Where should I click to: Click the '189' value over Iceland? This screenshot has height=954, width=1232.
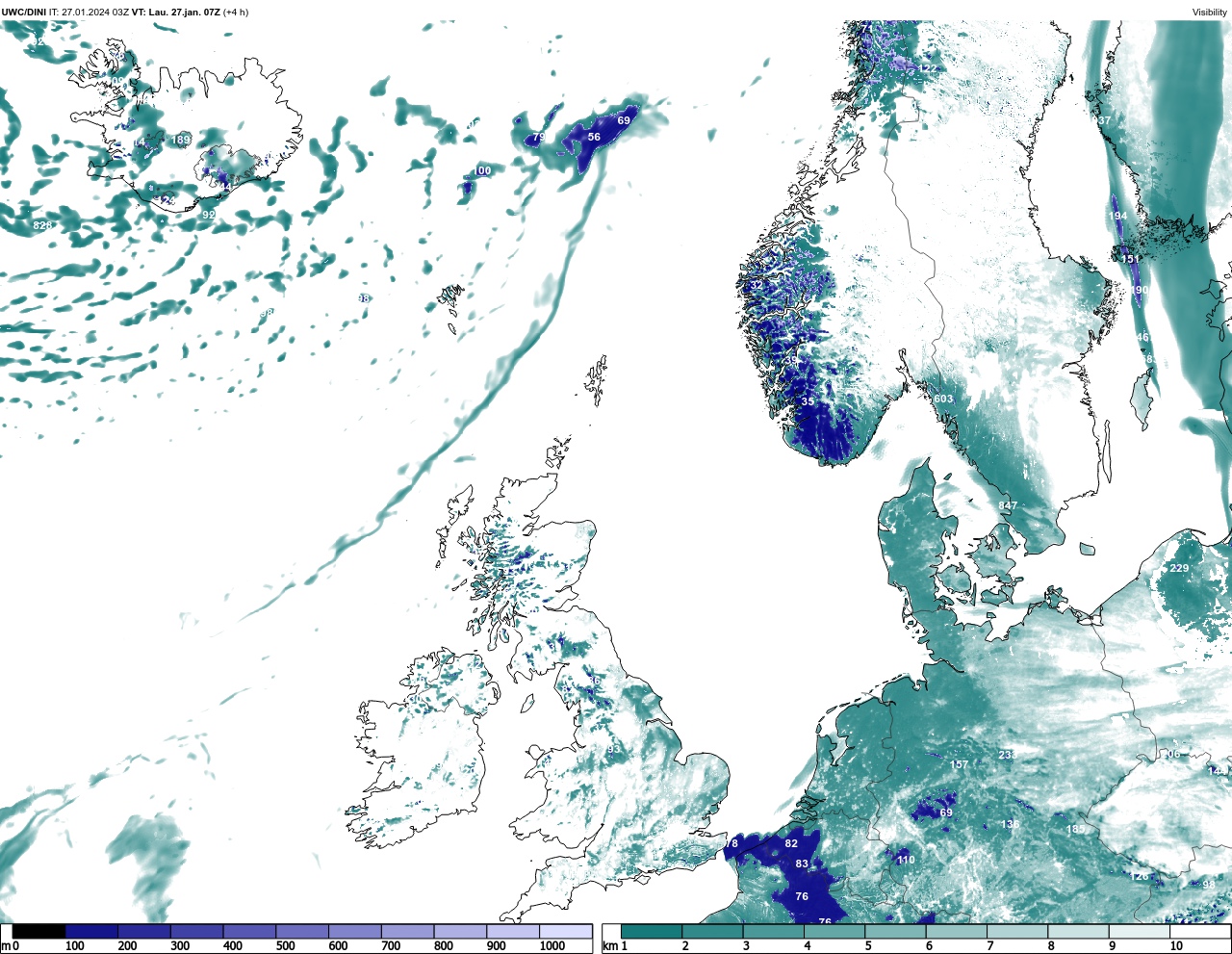pyautogui.click(x=180, y=140)
